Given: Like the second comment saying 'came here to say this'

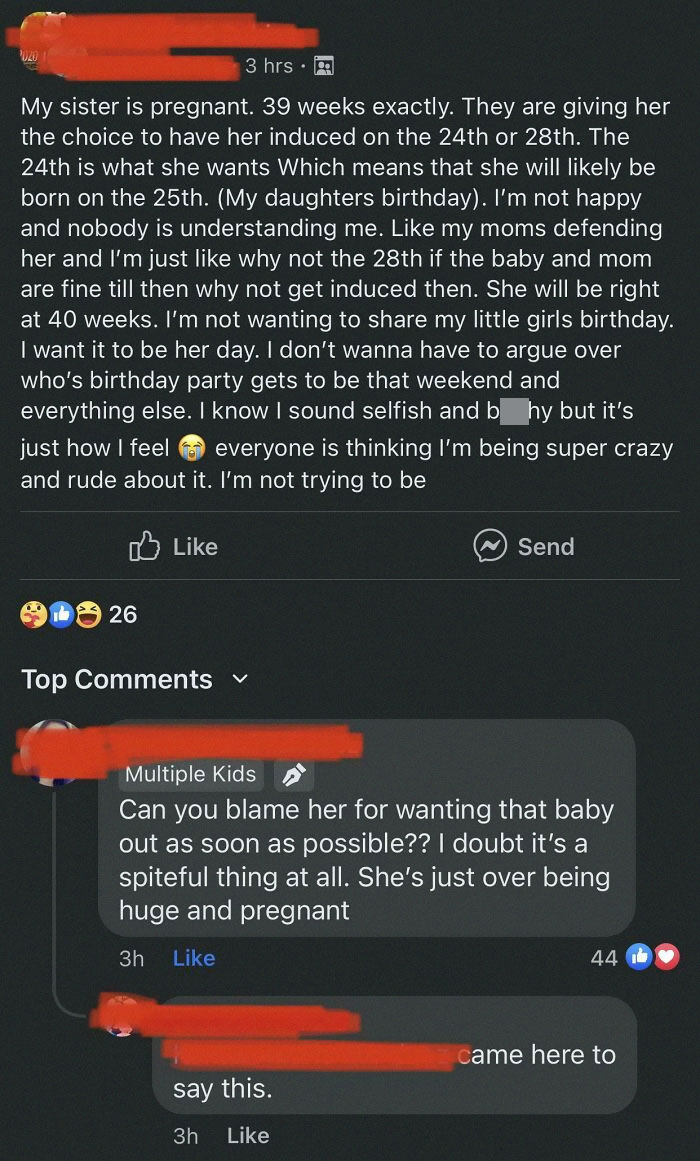Looking at the screenshot, I should 249,1135.
